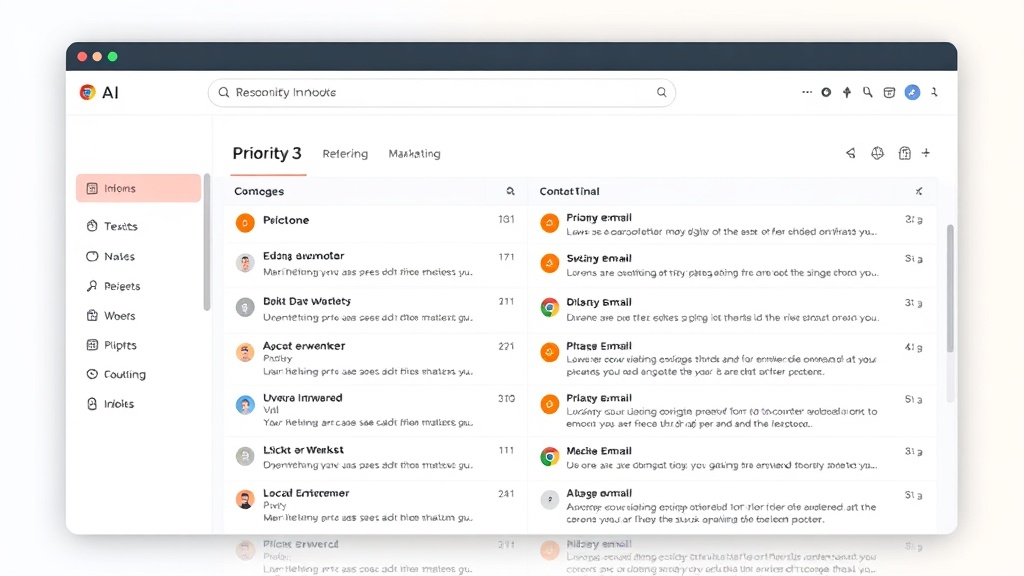Viewport: 1024px width, 576px height.
Task: Click the blue round profile icon
Action: click(912, 92)
